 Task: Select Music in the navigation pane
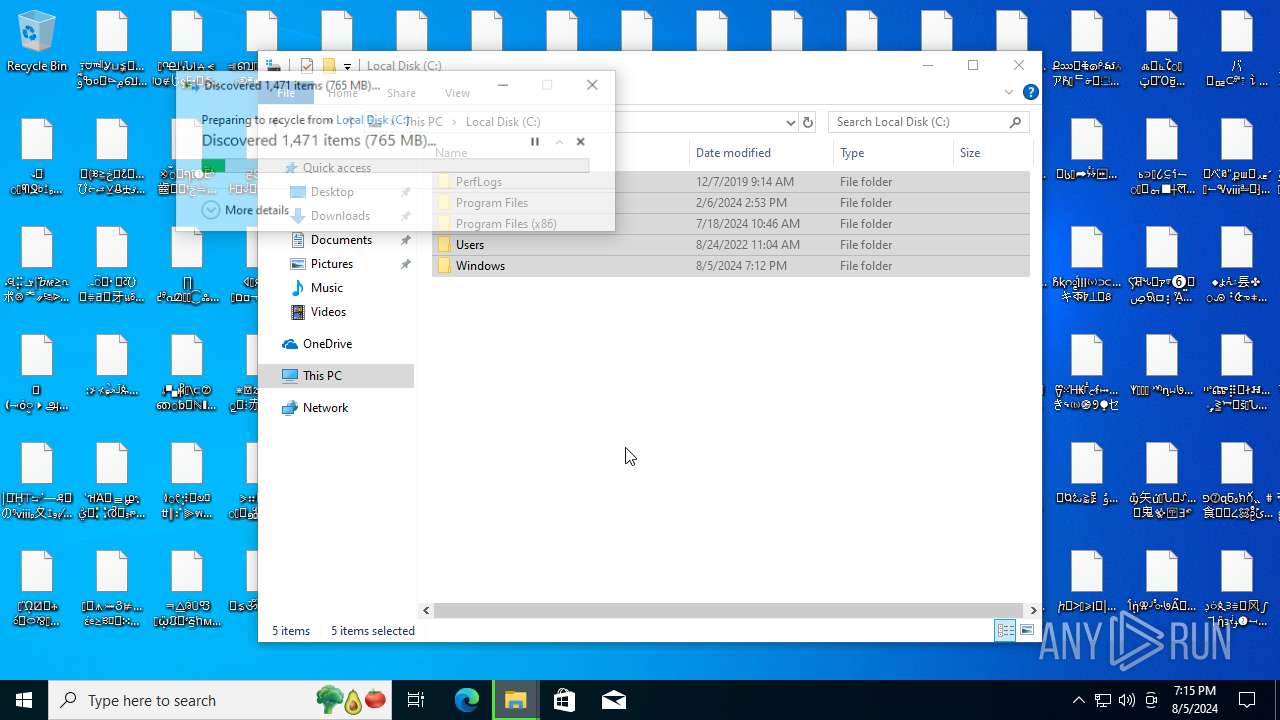pos(326,288)
